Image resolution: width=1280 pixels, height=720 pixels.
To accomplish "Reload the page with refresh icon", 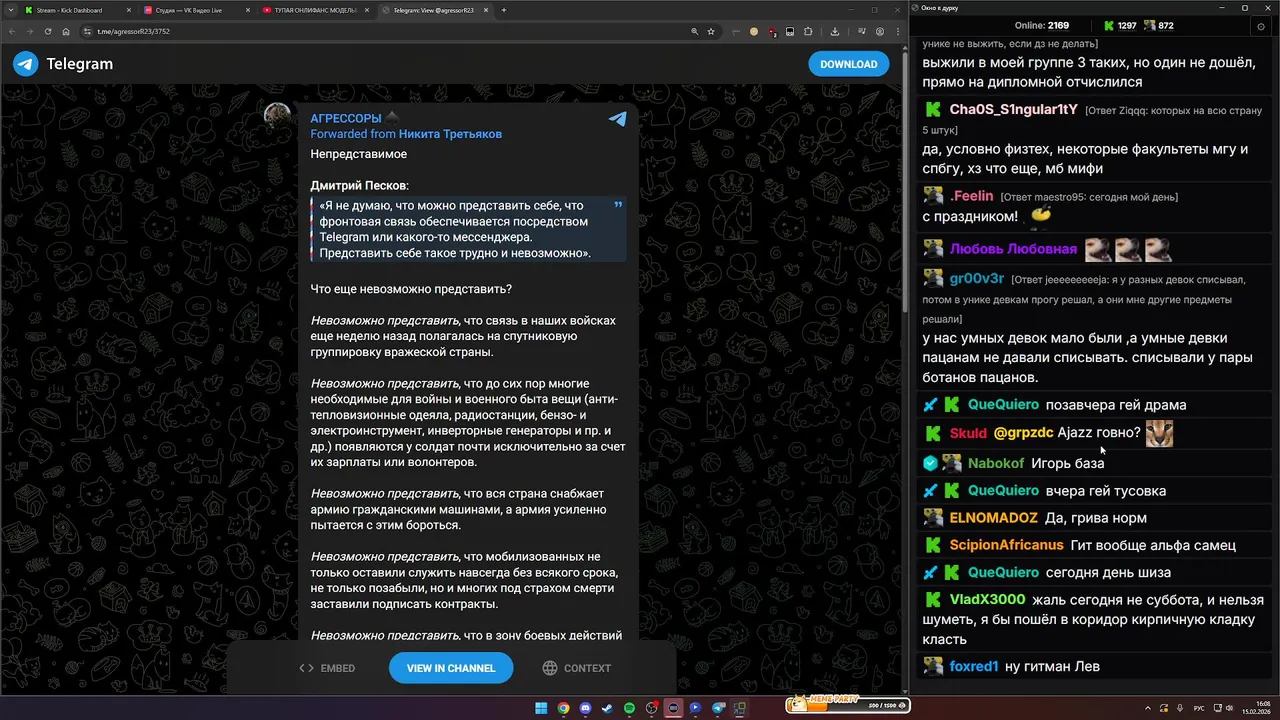I will point(48,31).
